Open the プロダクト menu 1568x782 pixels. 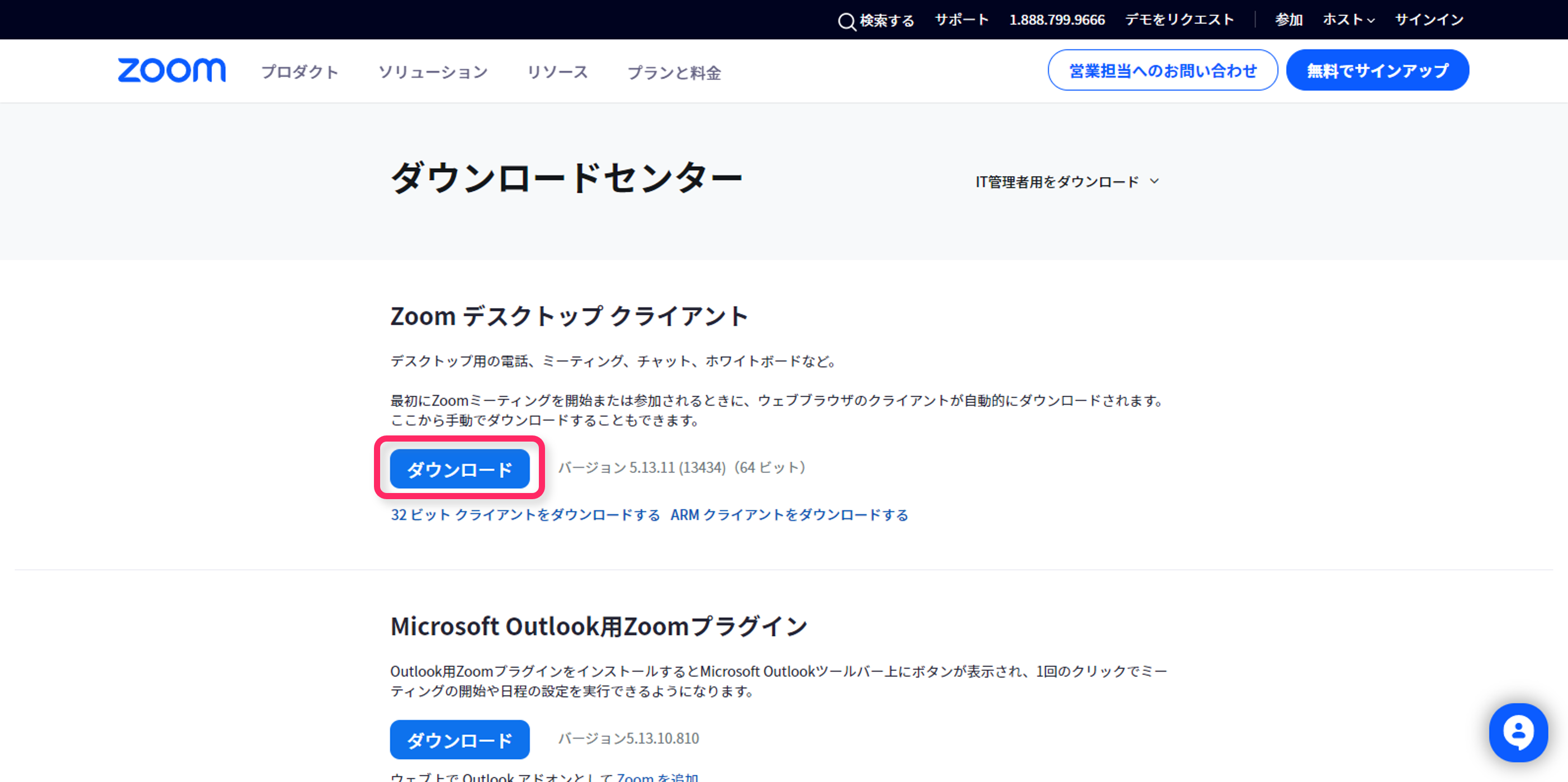tap(300, 72)
